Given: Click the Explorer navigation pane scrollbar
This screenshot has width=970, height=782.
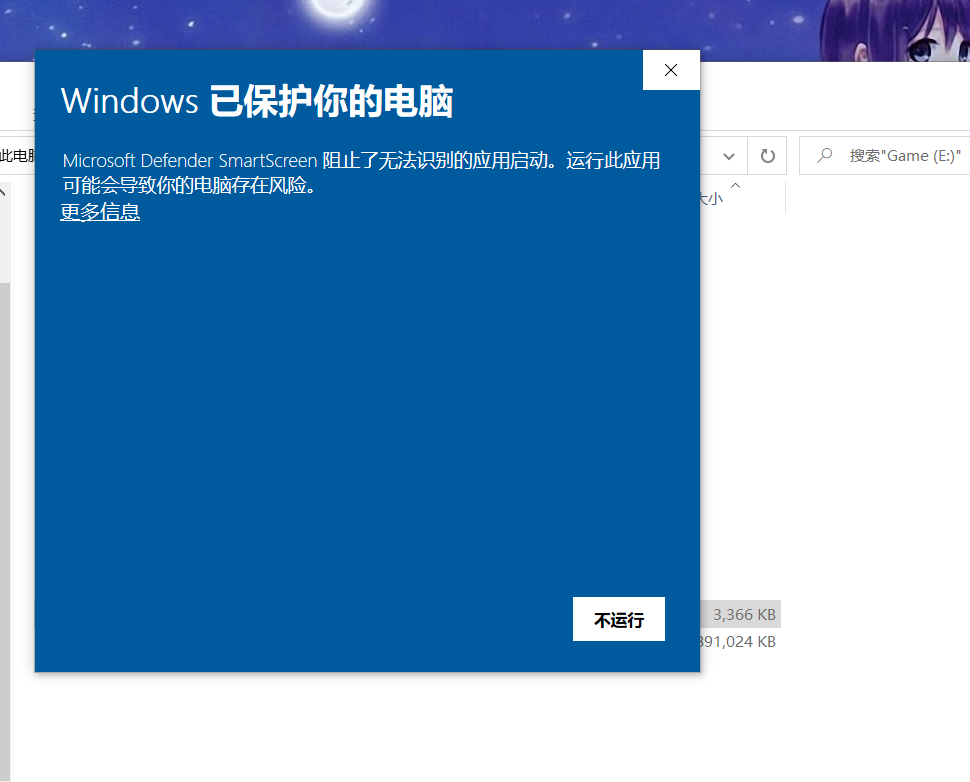Looking at the screenshot, I should tap(5, 532).
